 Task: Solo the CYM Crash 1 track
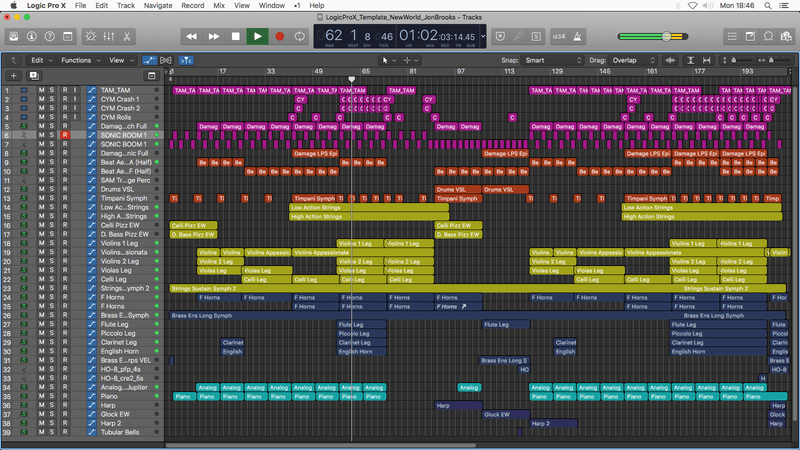tap(52, 99)
